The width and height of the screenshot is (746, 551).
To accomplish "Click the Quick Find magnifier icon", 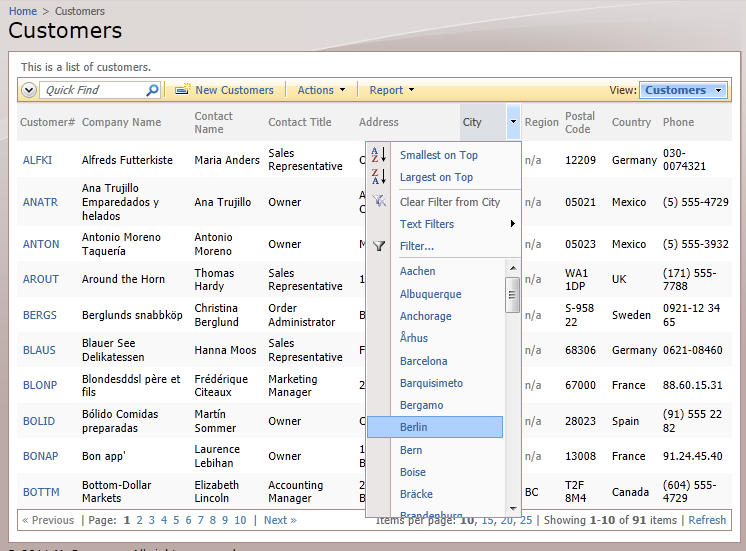I will click(x=152, y=90).
